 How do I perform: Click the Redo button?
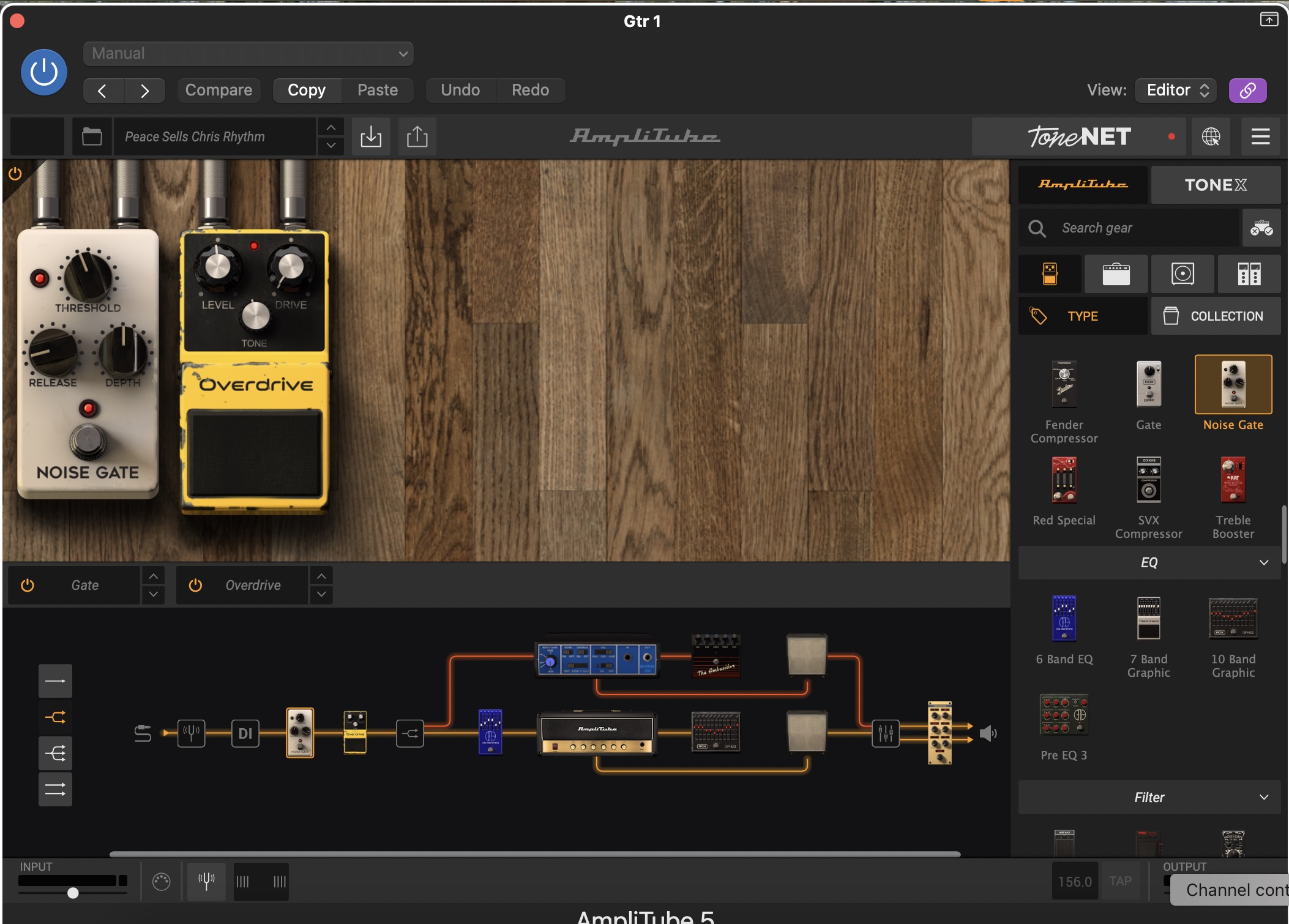pyautogui.click(x=530, y=90)
